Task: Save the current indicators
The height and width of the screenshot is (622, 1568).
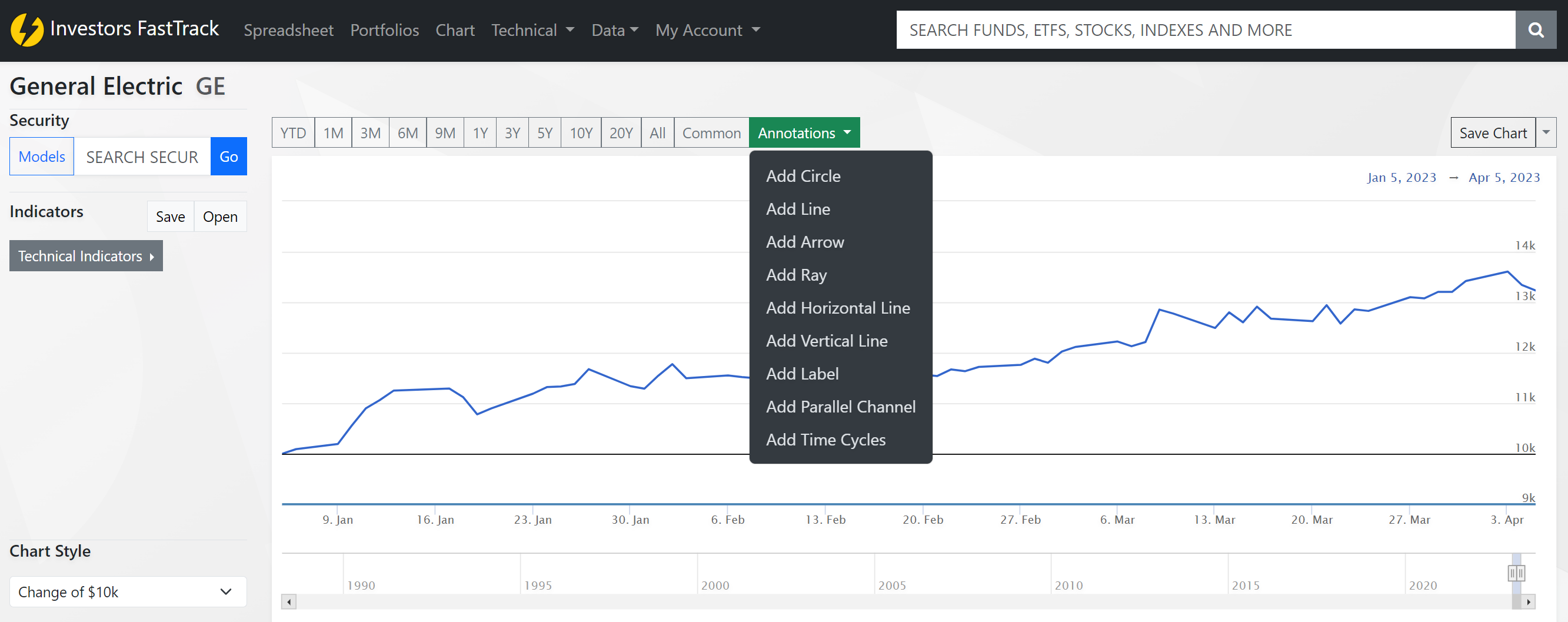Action: (171, 217)
